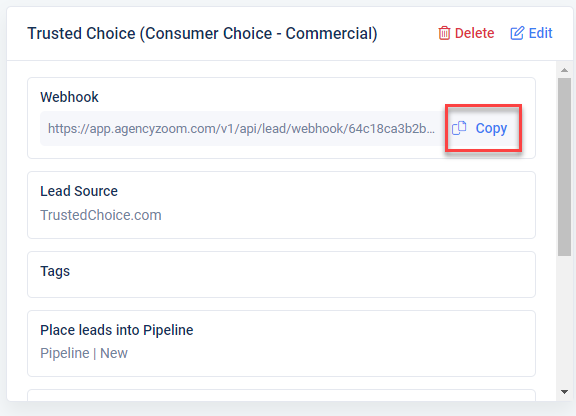576x416 pixels.
Task: Click the trash can Delete icon
Action: (444, 33)
